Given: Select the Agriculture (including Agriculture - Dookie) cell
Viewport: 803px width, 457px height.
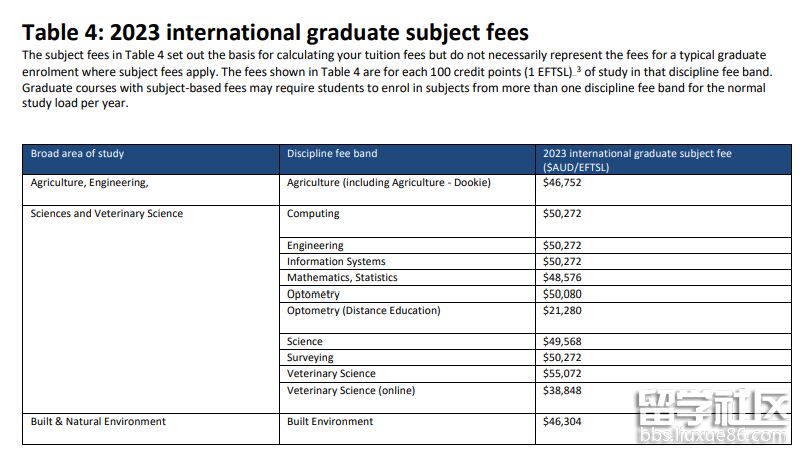Looking at the screenshot, I should pos(389,183).
